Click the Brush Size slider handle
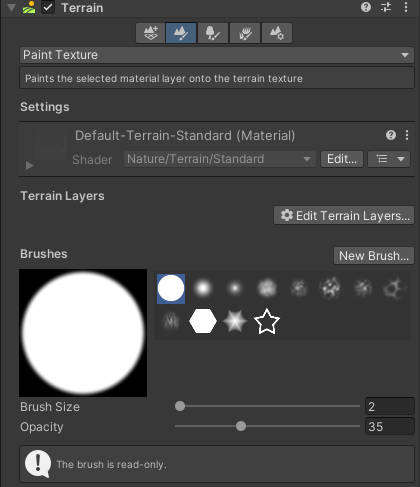The height and width of the screenshot is (487, 420). click(x=180, y=406)
